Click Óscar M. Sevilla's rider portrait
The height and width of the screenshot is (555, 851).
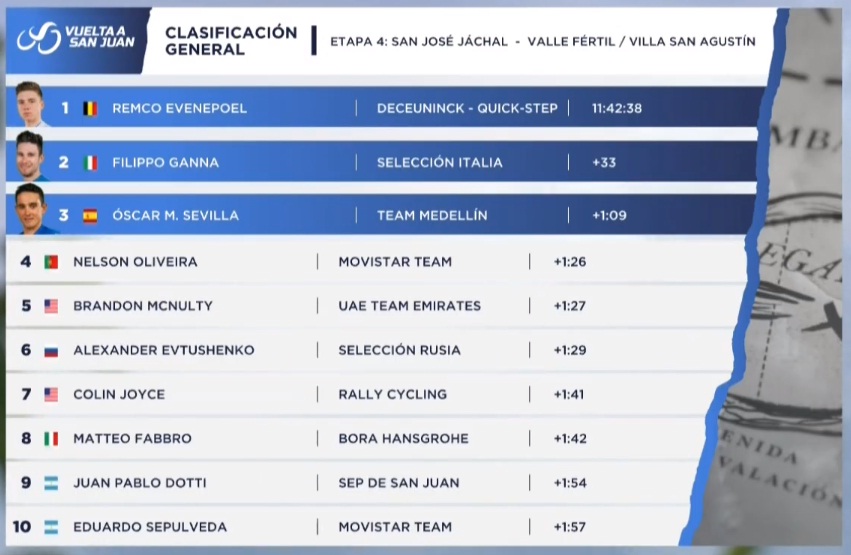[x=30, y=208]
